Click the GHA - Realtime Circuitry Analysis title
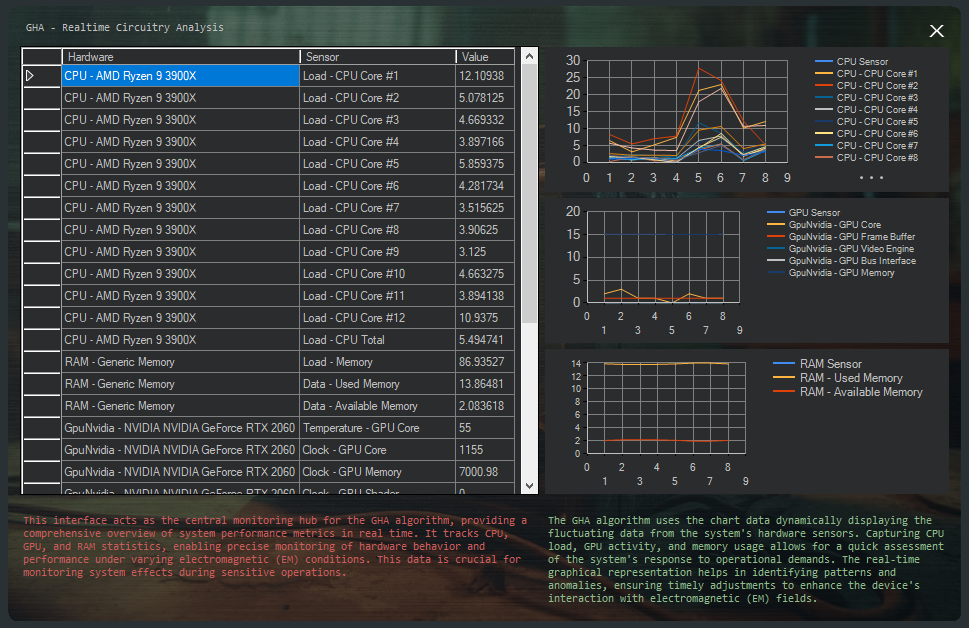 (x=125, y=27)
